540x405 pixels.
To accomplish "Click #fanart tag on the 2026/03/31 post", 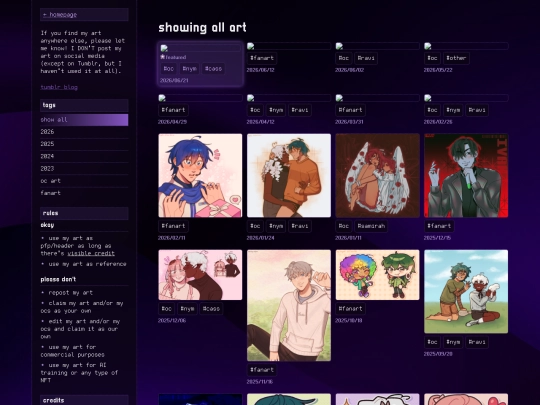I will tap(350, 110).
